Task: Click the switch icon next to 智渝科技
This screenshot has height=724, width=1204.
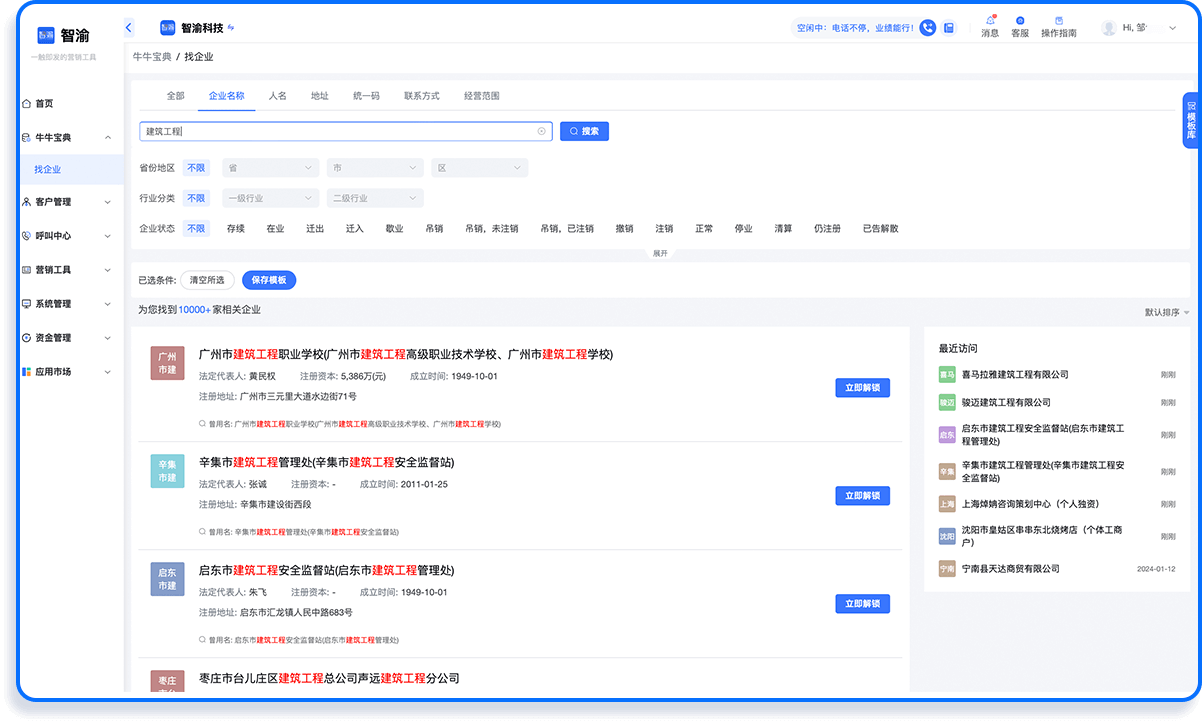Action: [231, 28]
